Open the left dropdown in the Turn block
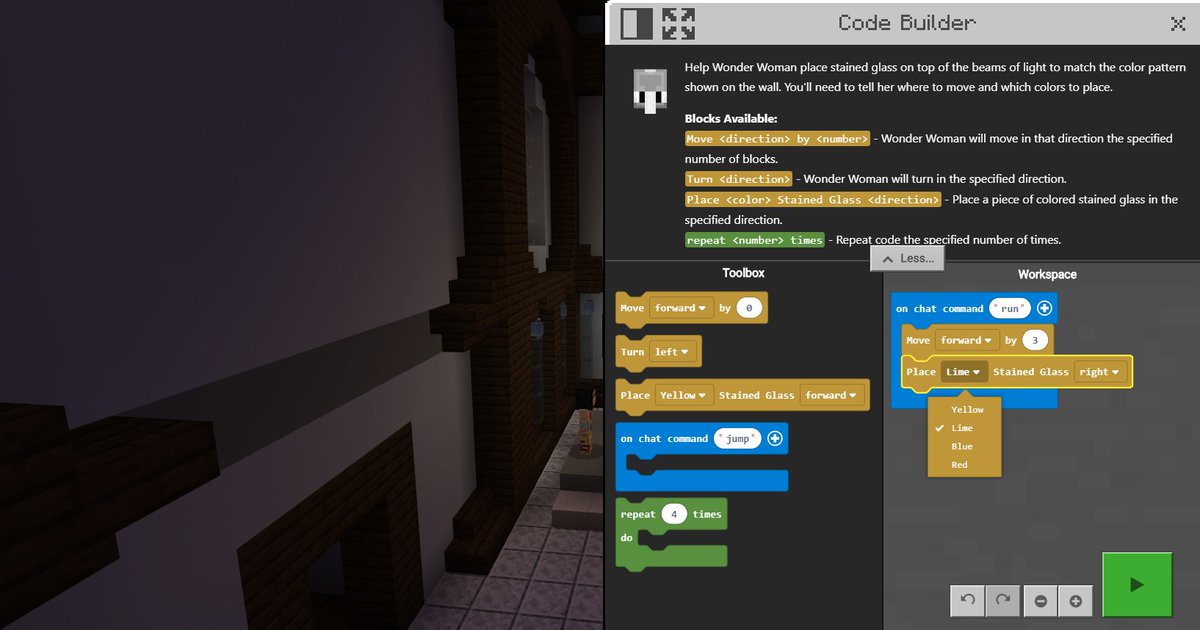 pos(672,352)
